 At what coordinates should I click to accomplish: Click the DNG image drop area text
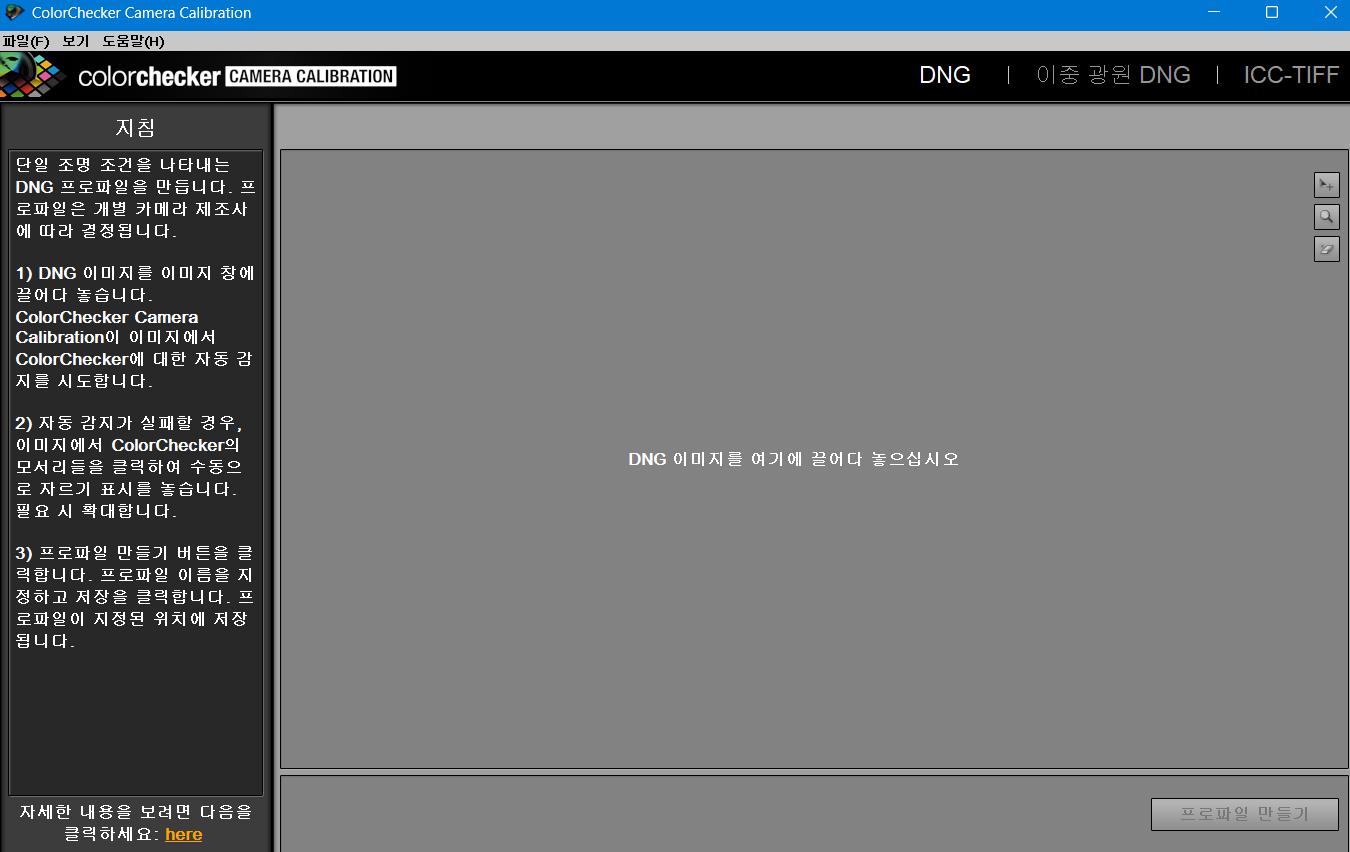793,459
